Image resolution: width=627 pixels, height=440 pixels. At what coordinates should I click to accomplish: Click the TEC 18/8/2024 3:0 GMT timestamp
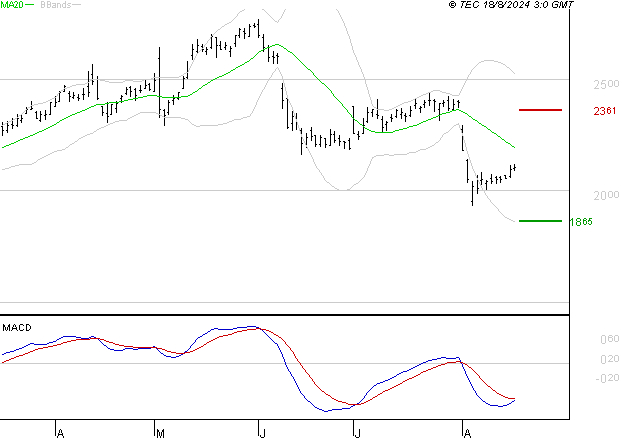[511, 4]
